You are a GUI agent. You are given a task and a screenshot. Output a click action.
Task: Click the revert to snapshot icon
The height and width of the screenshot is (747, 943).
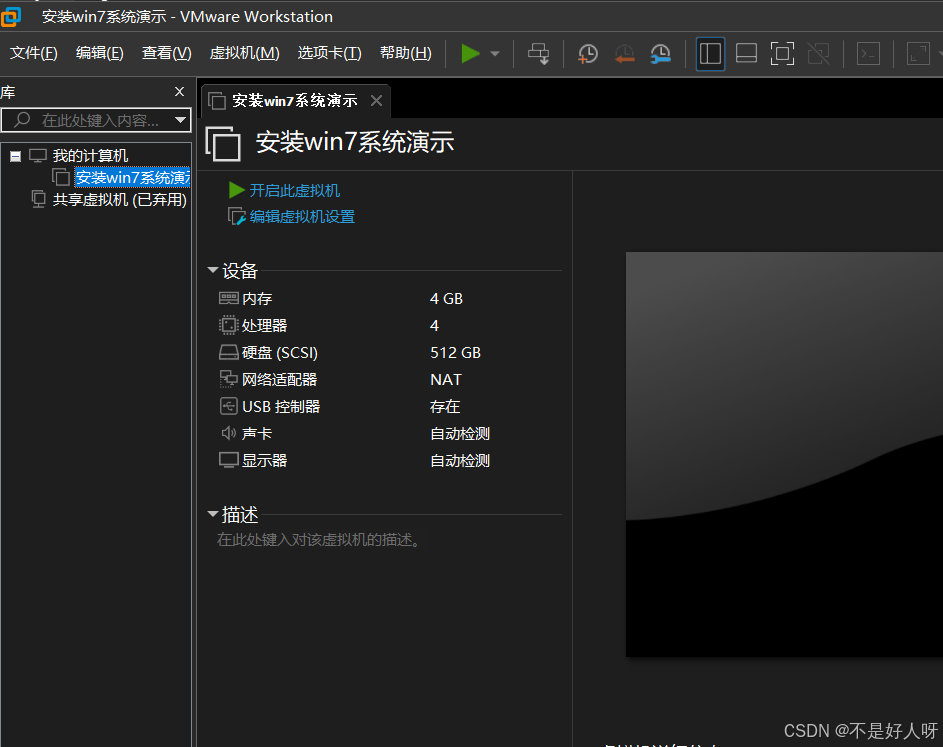tap(624, 54)
